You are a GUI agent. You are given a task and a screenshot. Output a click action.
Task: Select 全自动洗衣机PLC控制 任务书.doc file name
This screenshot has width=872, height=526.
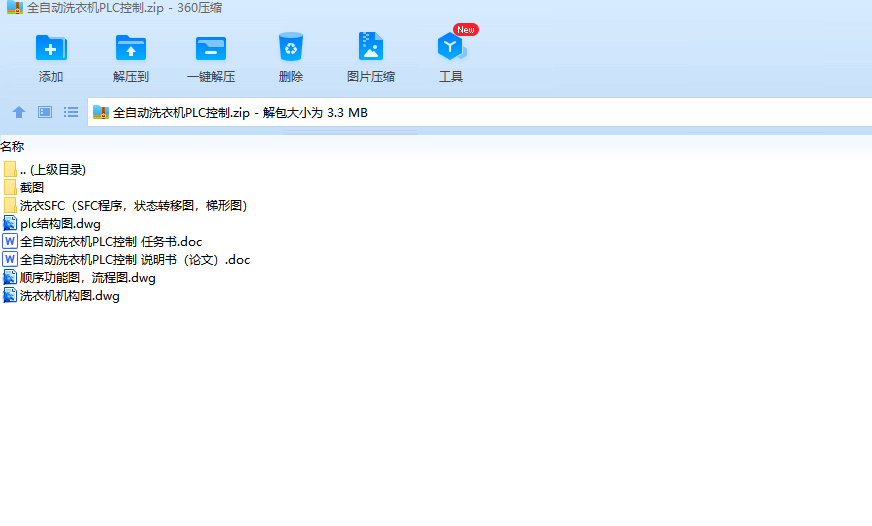(x=111, y=241)
